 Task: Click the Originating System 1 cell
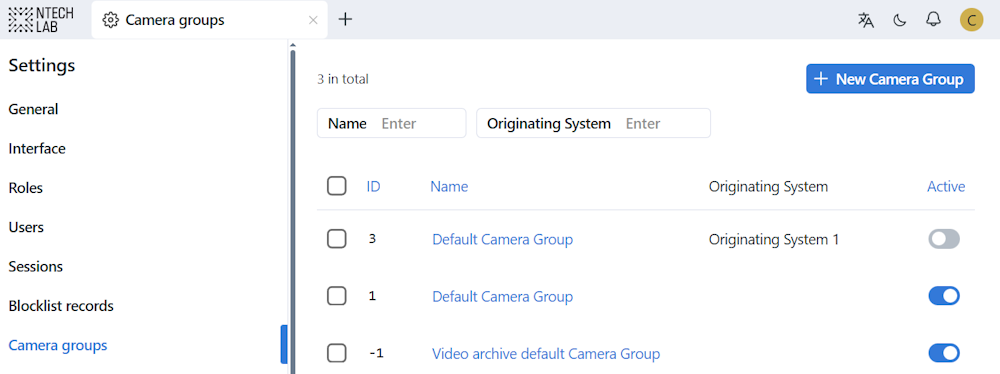(774, 239)
